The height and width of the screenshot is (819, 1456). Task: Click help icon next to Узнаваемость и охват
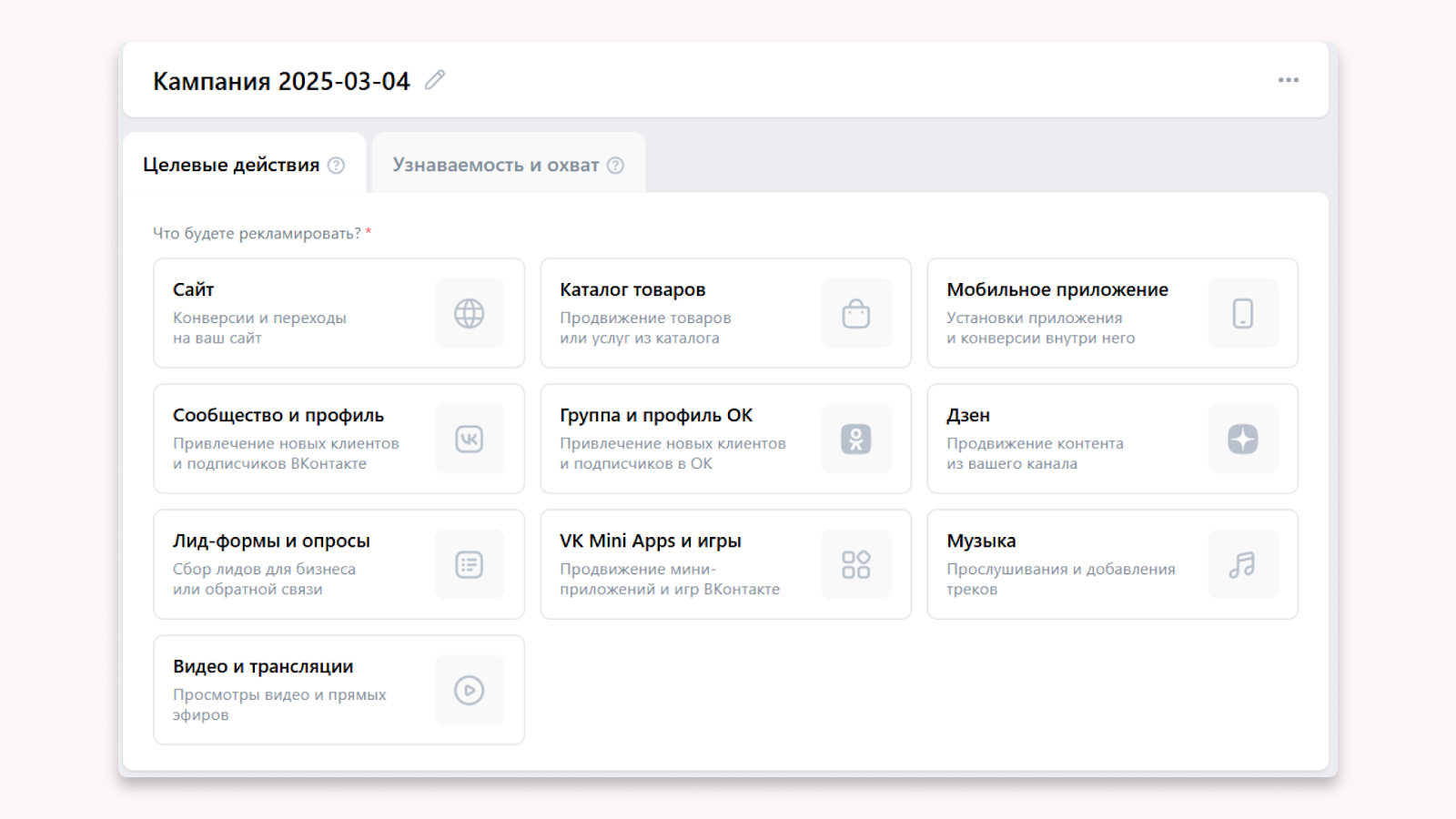616,166
